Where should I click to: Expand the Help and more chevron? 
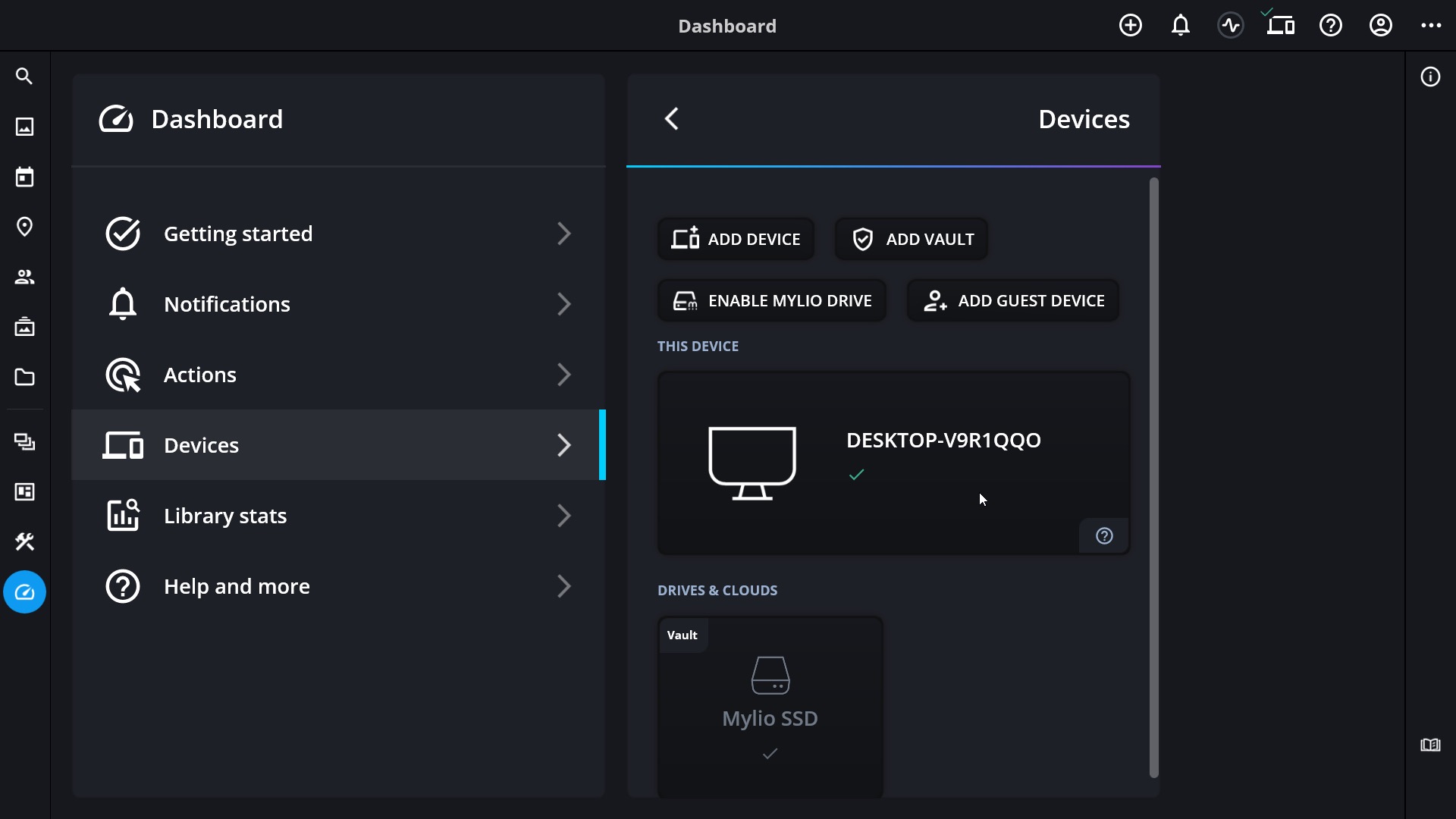coord(563,586)
